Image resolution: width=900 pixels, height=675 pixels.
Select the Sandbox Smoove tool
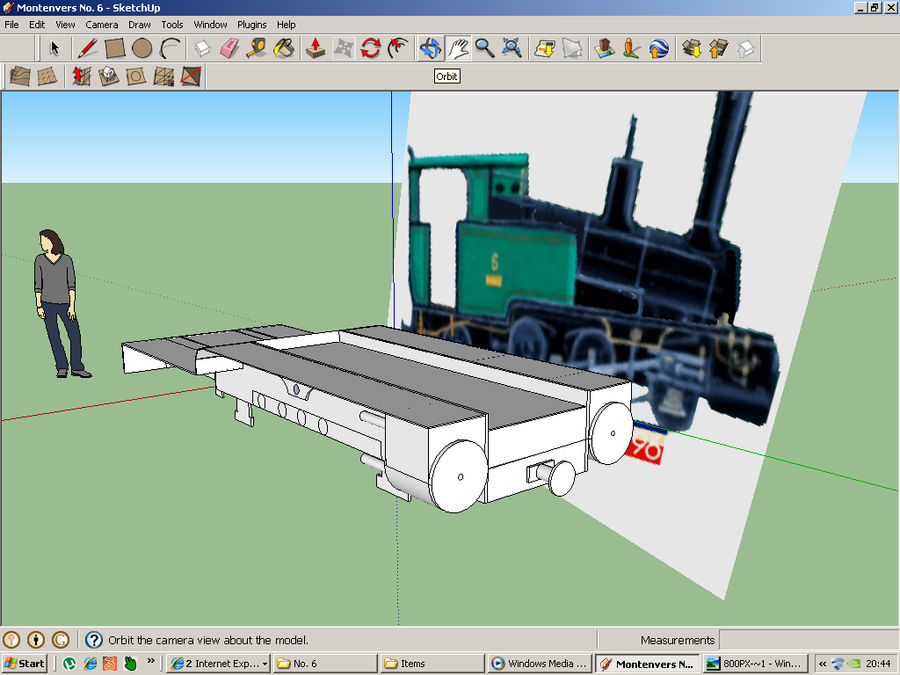[81, 76]
